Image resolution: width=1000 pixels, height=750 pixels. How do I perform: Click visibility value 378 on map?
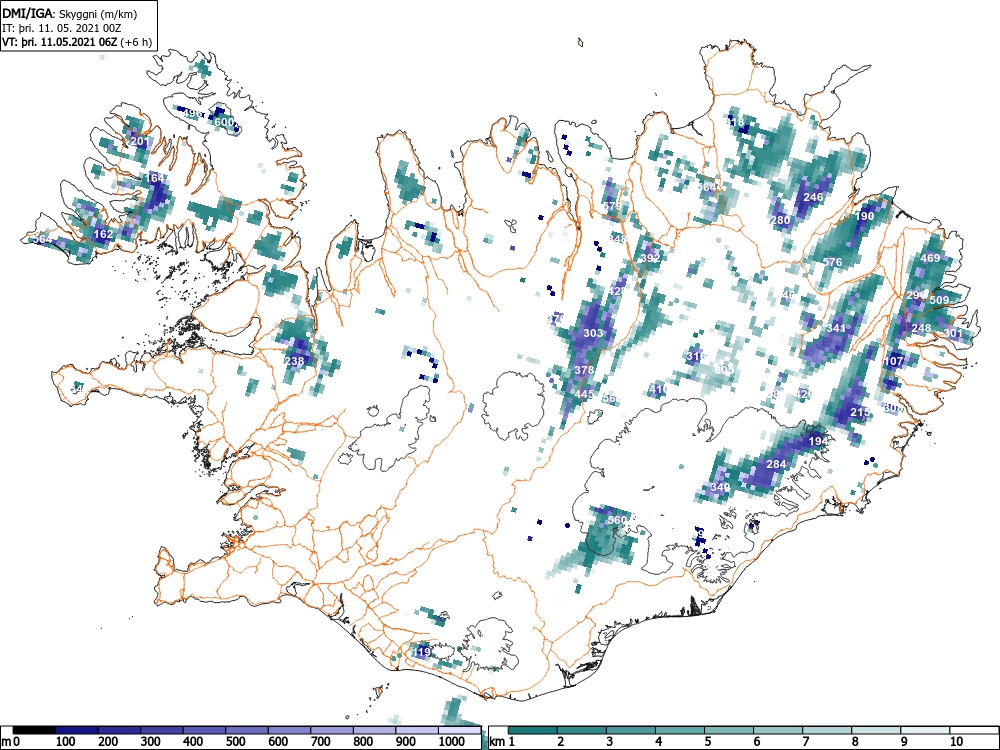pyautogui.click(x=584, y=370)
